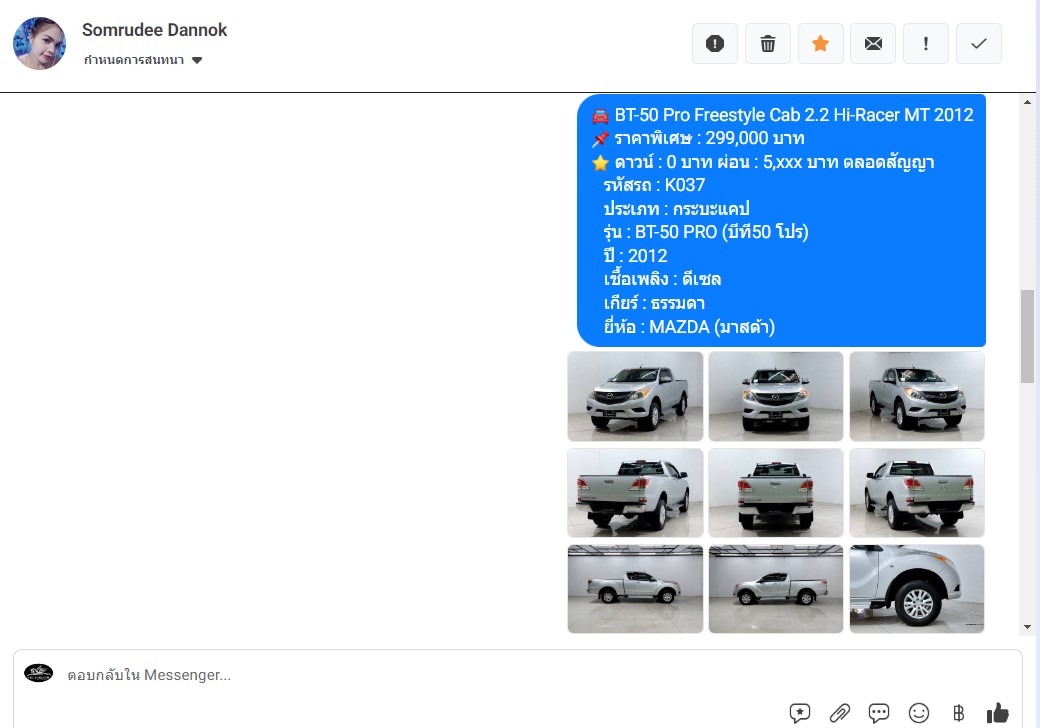Image resolution: width=1040 pixels, height=728 pixels.
Task: Open the quick reply speech bubble icon
Action: (879, 713)
